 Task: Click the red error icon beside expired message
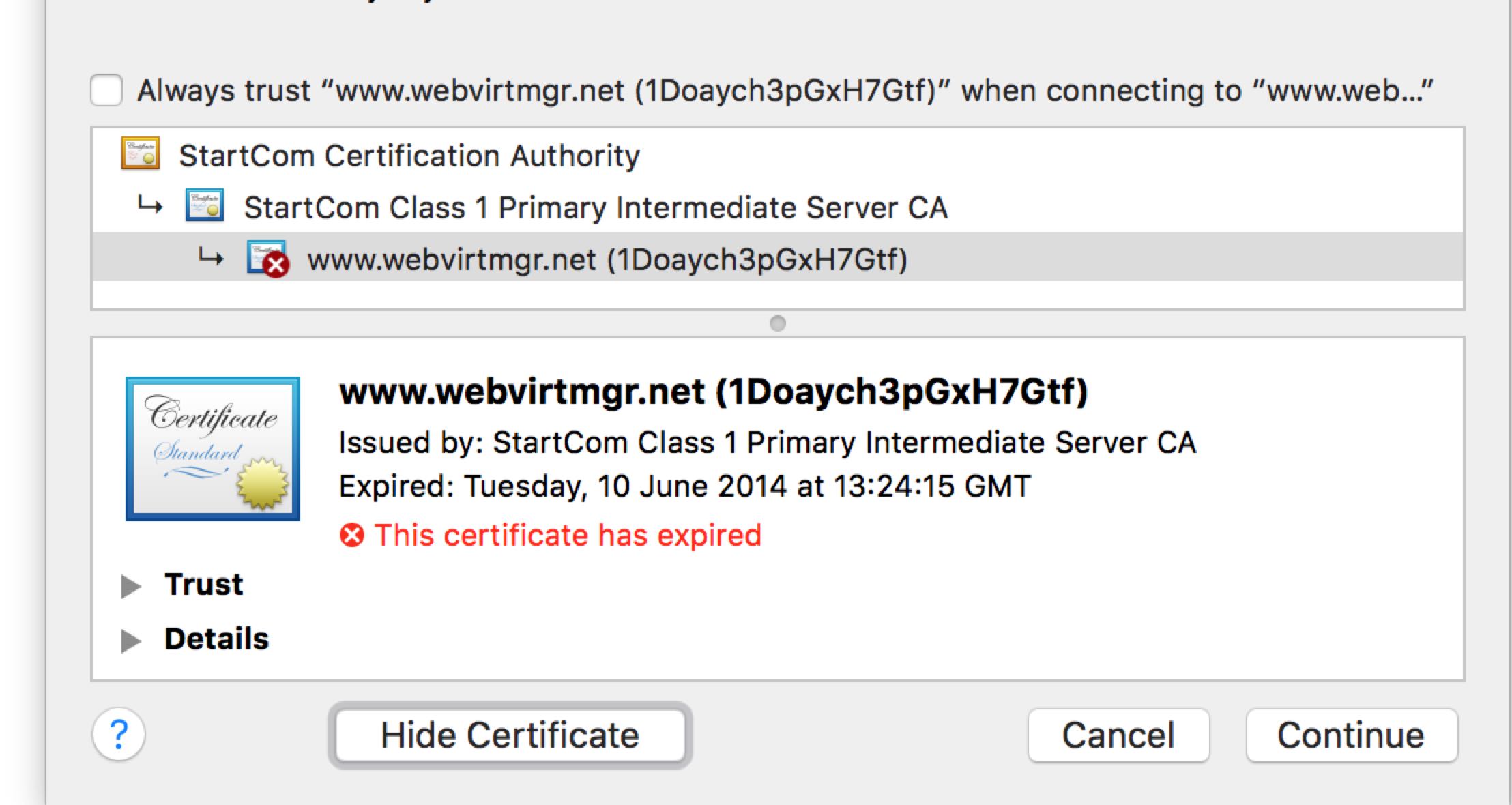(x=352, y=536)
